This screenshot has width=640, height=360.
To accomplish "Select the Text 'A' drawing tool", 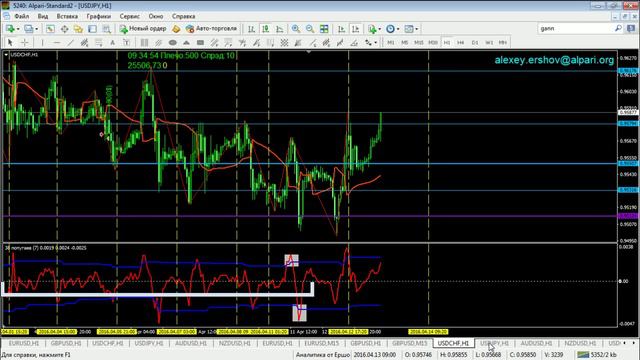I will pos(113,42).
